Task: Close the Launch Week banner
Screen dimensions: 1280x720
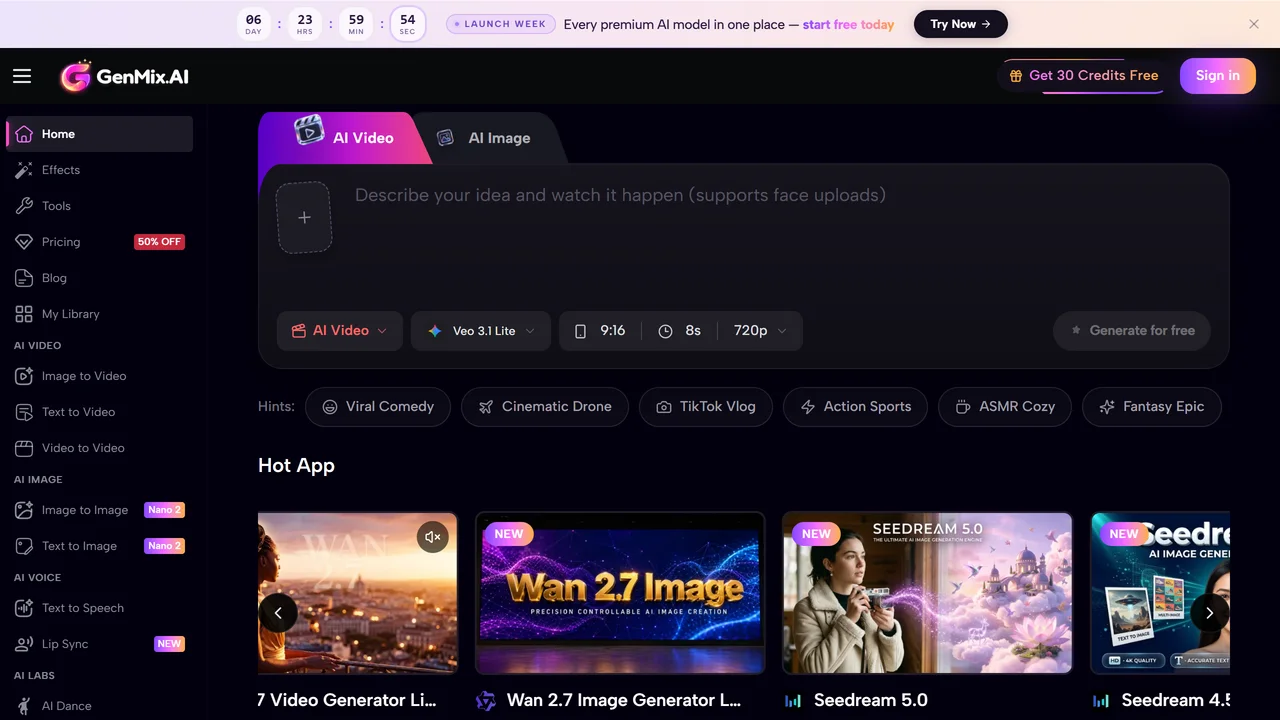Action: click(x=1254, y=24)
